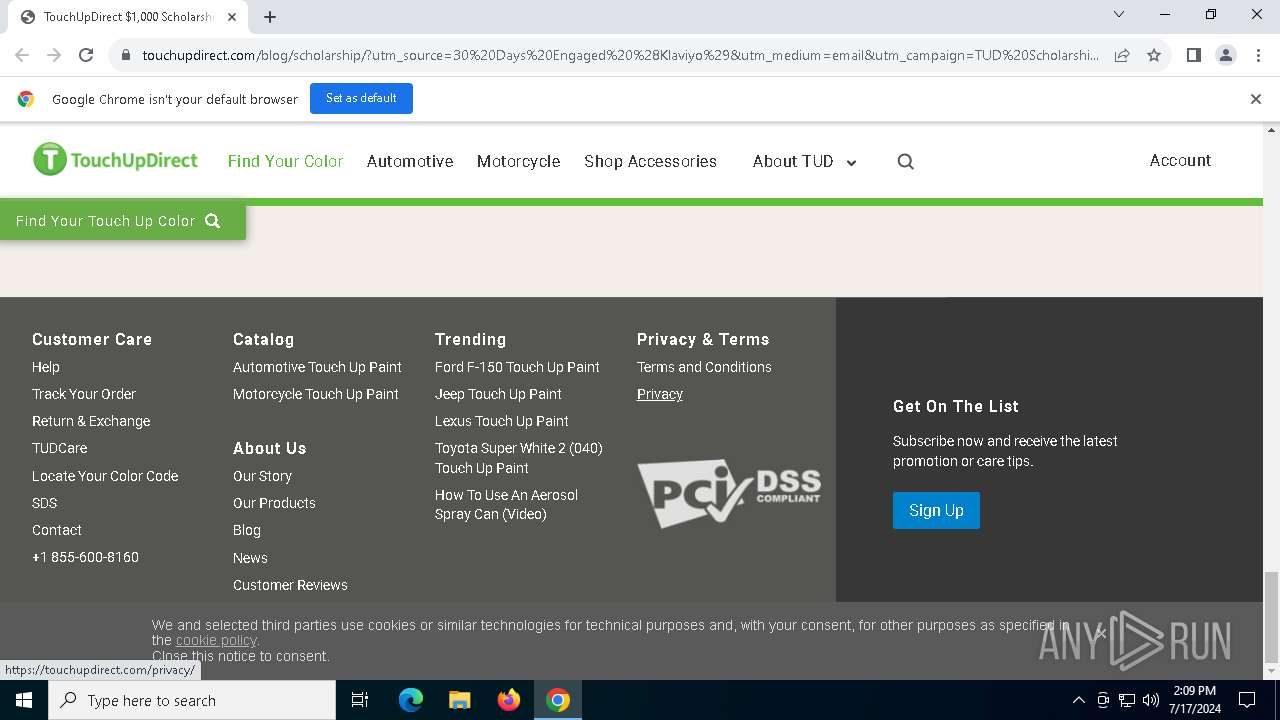Open the site search magnifier icon
This screenshot has height=720, width=1280.
[x=906, y=161]
